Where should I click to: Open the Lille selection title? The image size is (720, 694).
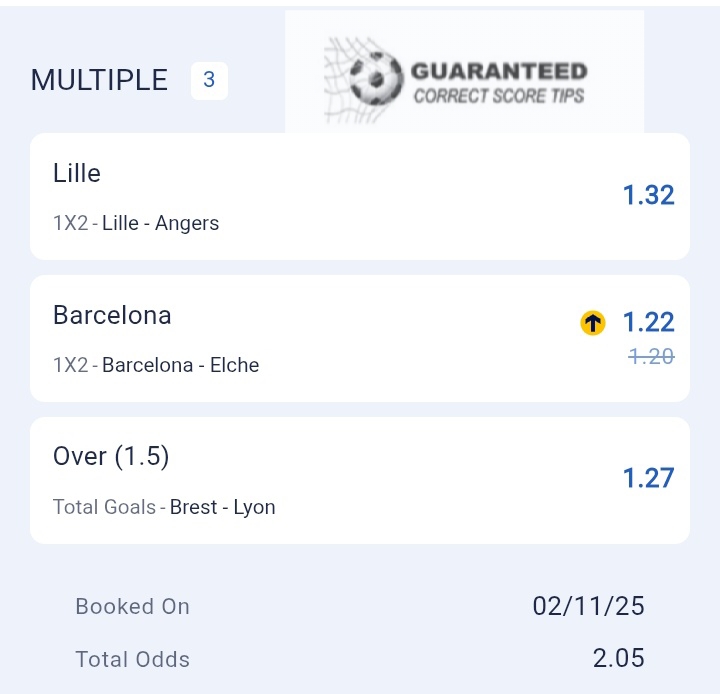(x=77, y=173)
